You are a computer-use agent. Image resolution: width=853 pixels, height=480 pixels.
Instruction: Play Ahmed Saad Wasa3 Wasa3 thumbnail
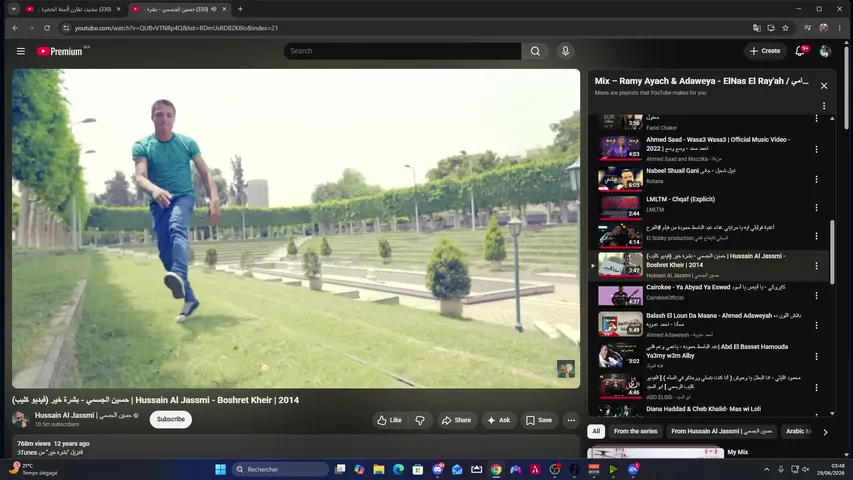click(x=620, y=147)
